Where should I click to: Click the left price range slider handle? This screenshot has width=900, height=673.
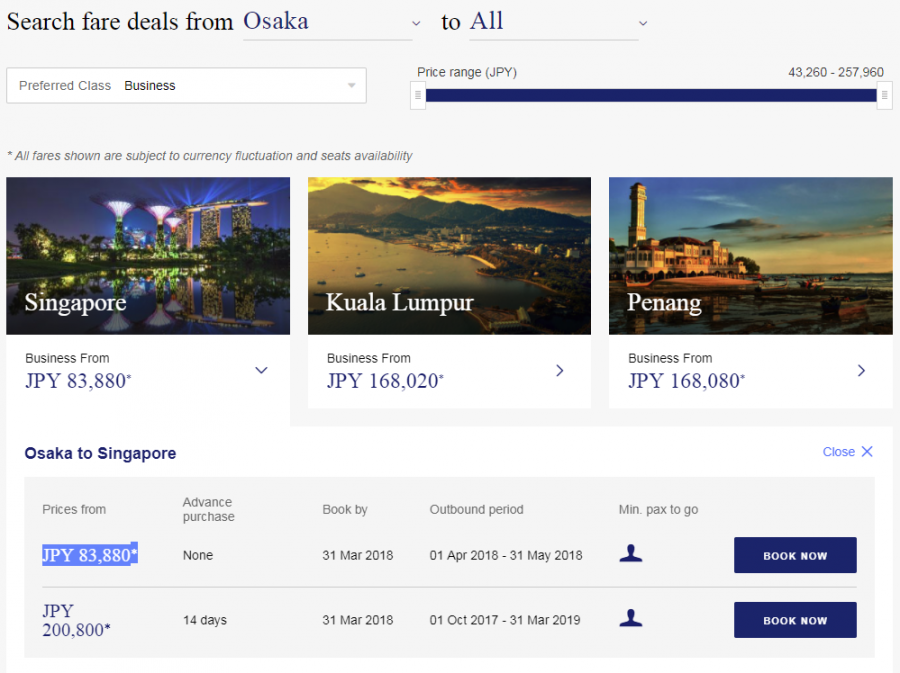(418, 96)
